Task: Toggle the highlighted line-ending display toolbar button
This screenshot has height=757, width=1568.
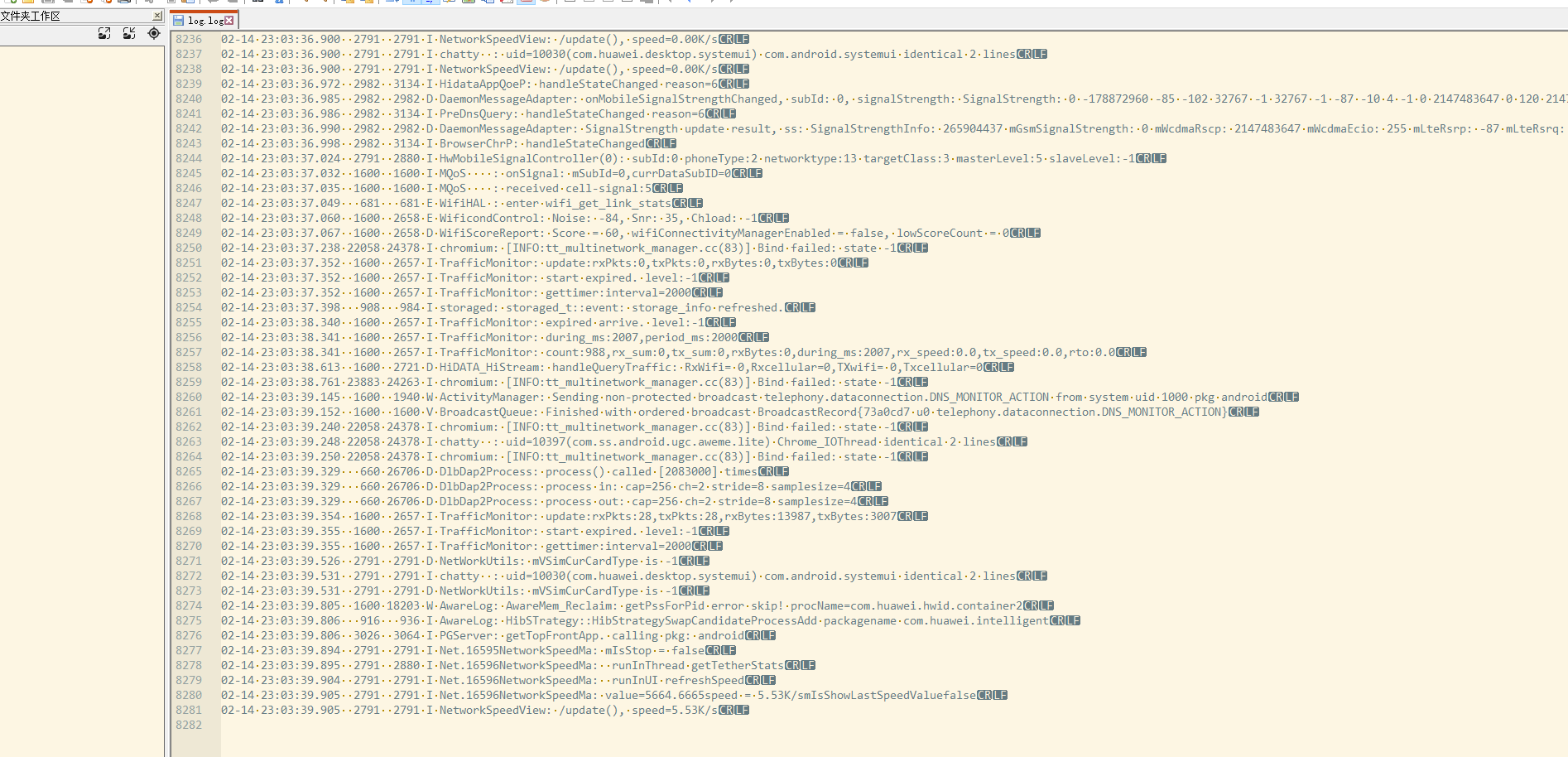Action: (430, 3)
